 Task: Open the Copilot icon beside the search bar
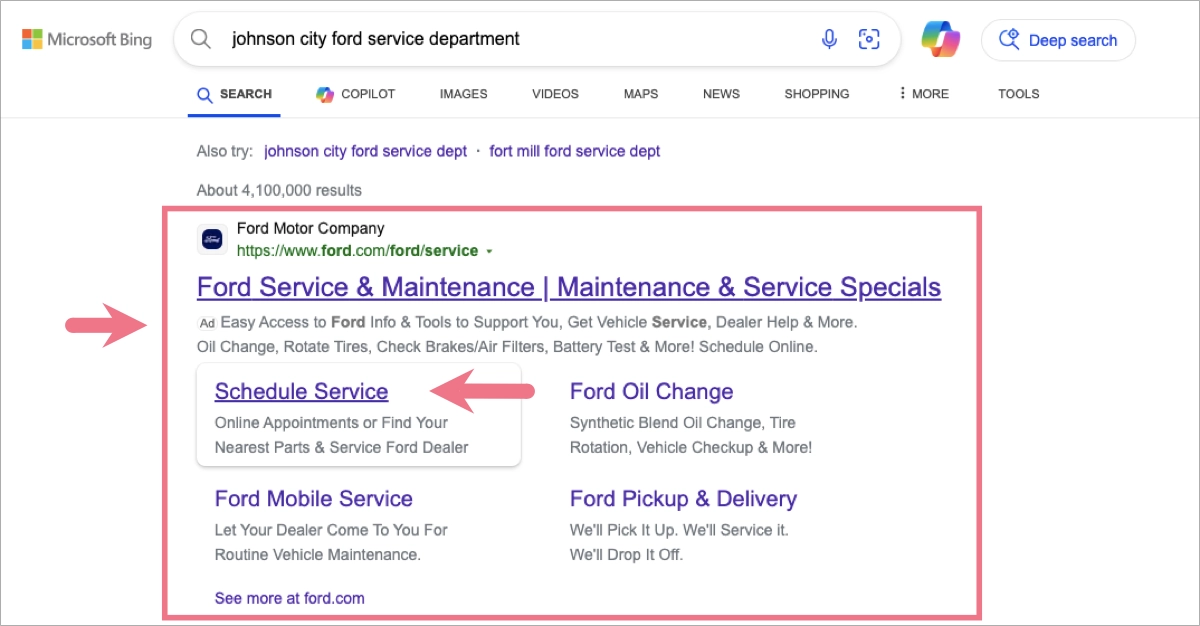(940, 39)
